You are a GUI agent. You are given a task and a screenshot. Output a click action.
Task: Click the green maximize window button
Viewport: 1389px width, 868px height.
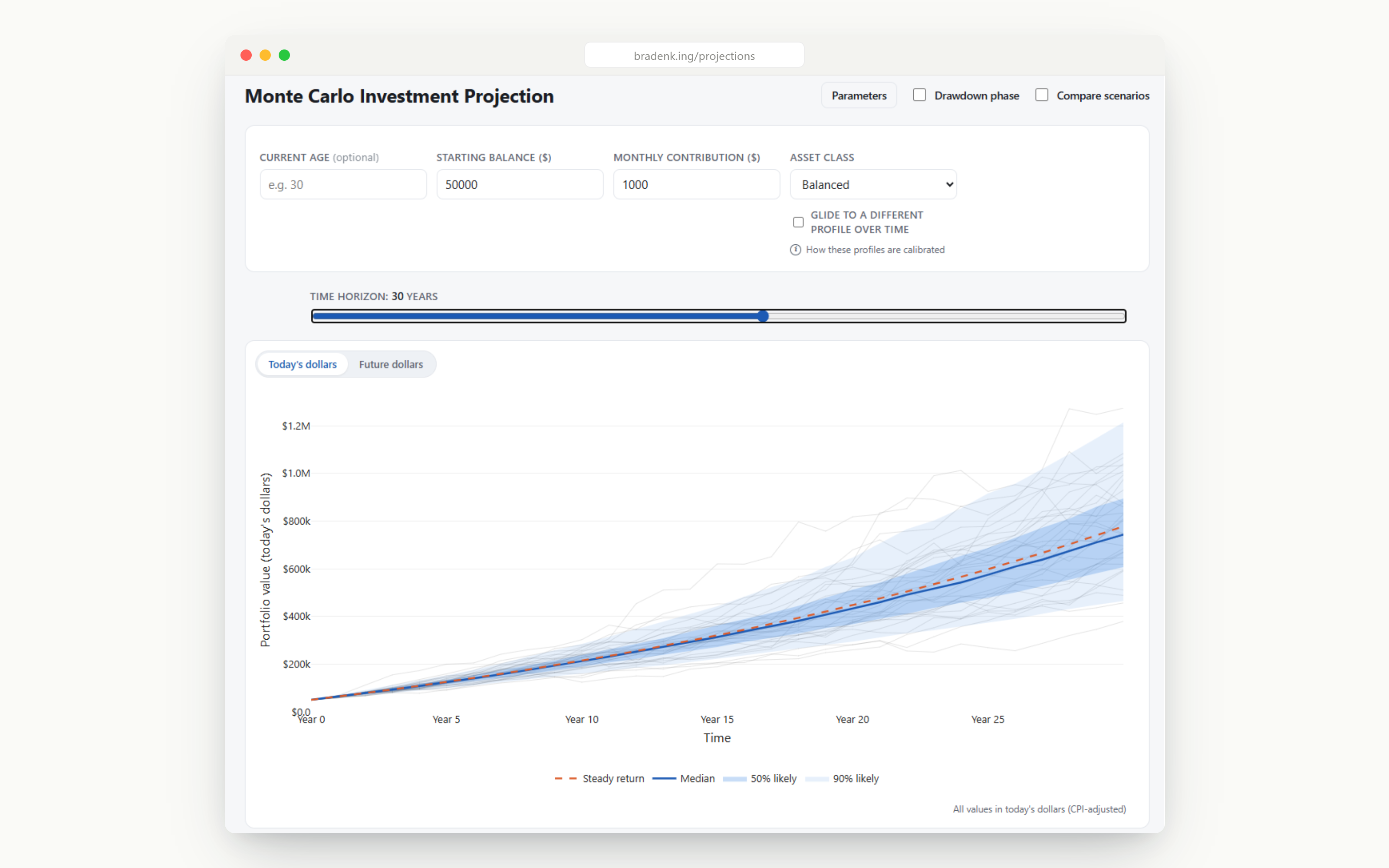[x=285, y=55]
